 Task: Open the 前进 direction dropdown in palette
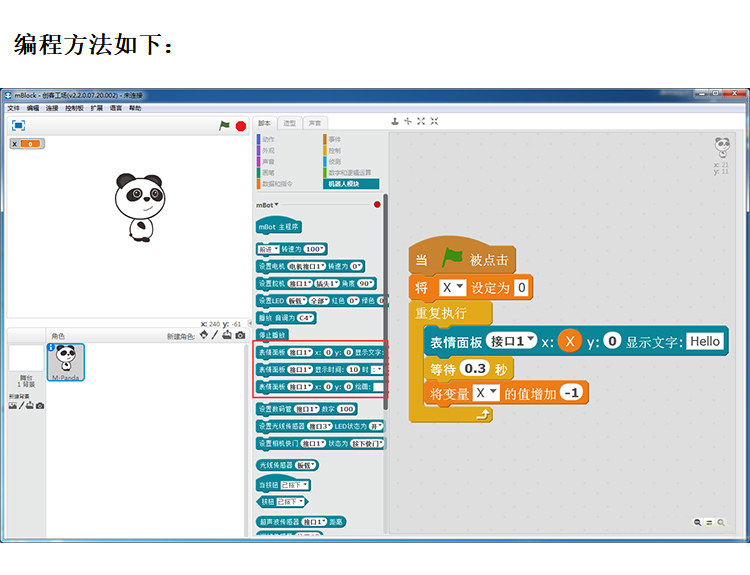point(268,249)
